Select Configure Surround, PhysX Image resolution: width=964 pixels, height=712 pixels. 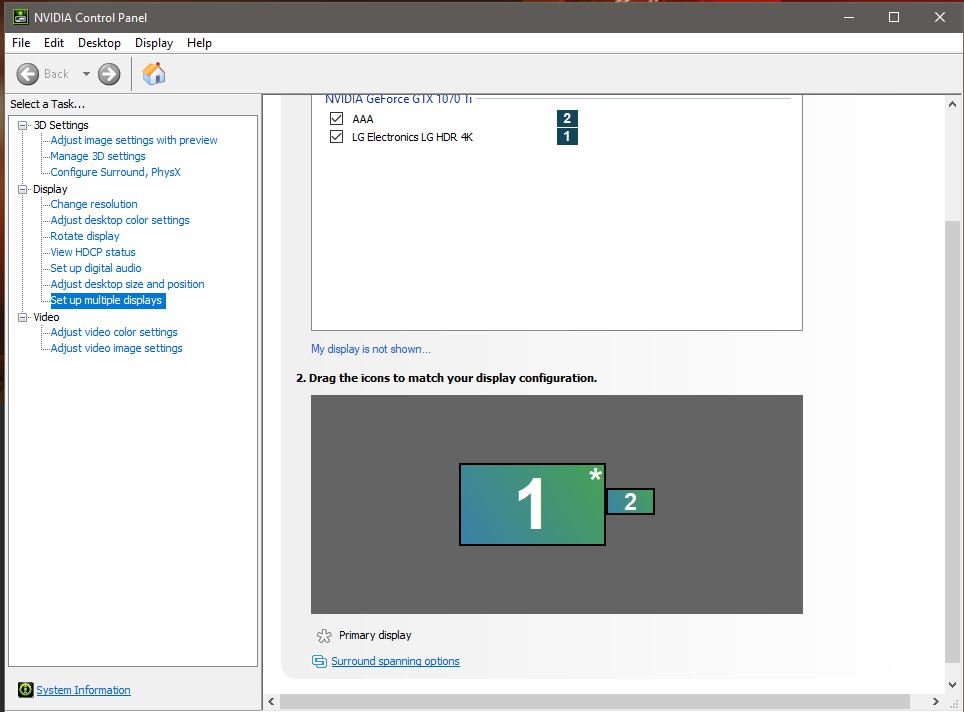click(116, 172)
